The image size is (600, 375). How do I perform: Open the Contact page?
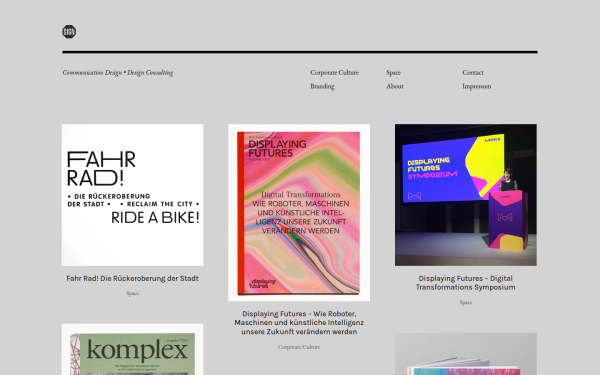point(473,72)
